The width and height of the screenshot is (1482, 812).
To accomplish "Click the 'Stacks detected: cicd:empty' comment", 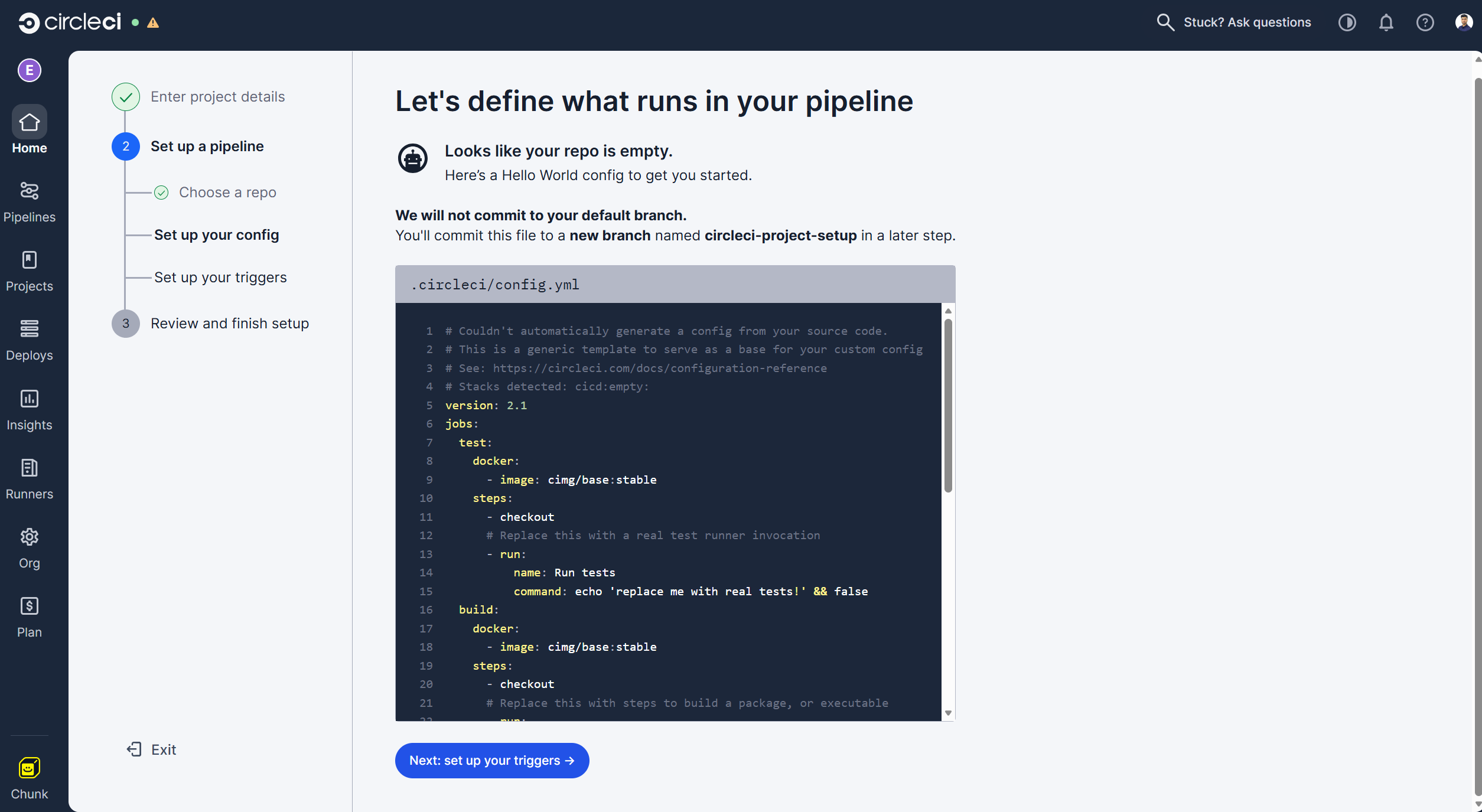I will pyautogui.click(x=546, y=386).
